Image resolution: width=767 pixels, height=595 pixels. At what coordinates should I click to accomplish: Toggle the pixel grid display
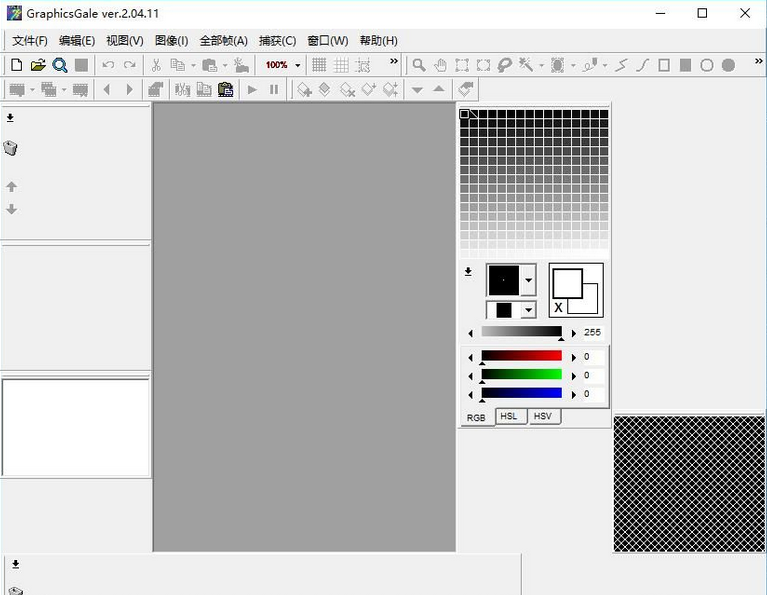click(319, 65)
